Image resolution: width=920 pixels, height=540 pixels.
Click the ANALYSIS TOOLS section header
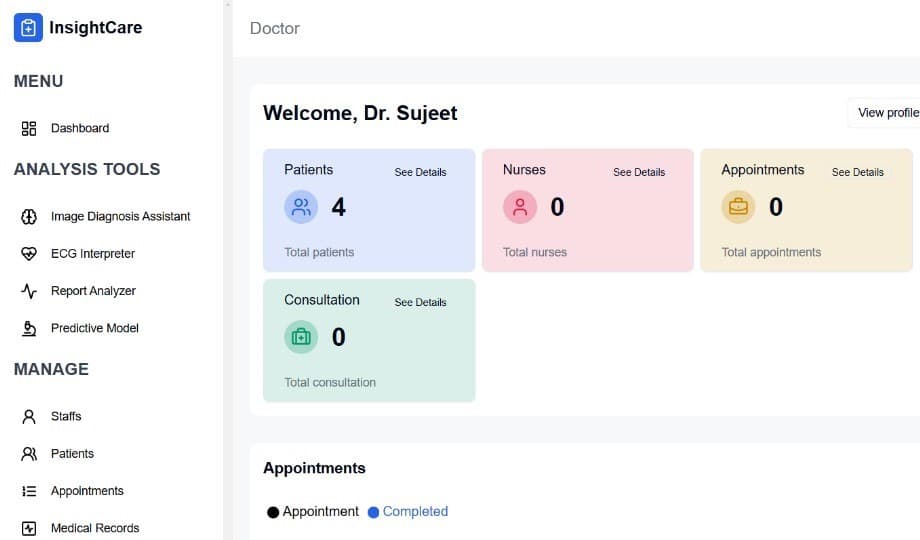(87, 170)
